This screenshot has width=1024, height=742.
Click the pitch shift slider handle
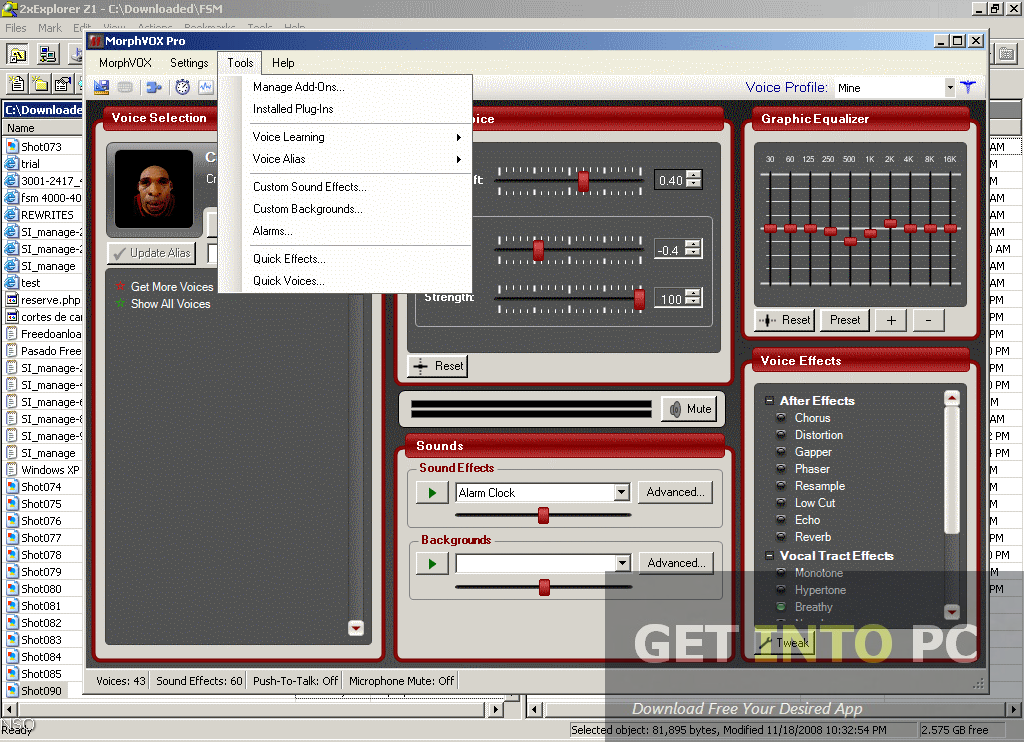583,181
